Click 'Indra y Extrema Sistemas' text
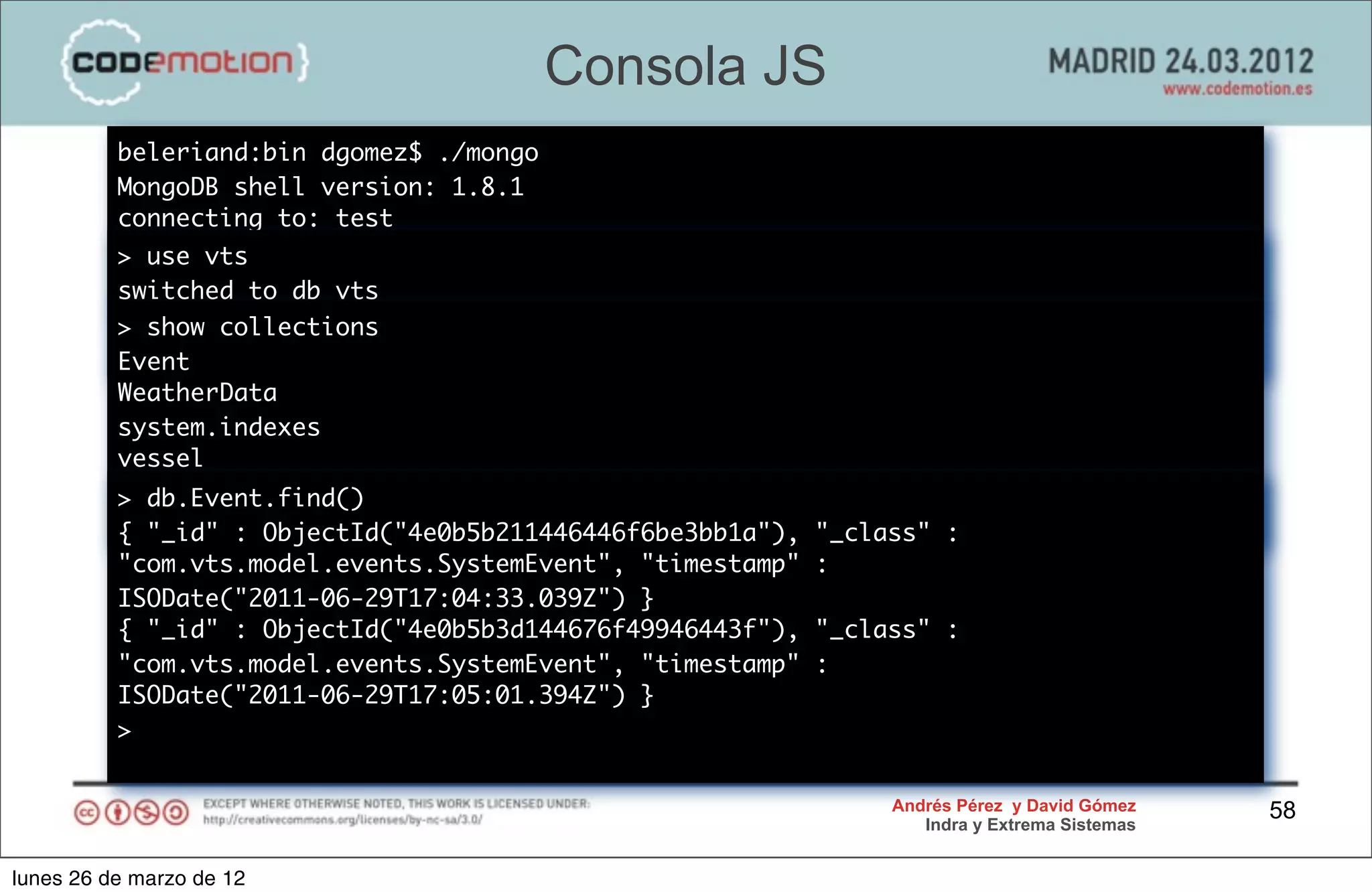This screenshot has height=892, width=1372. [1030, 825]
